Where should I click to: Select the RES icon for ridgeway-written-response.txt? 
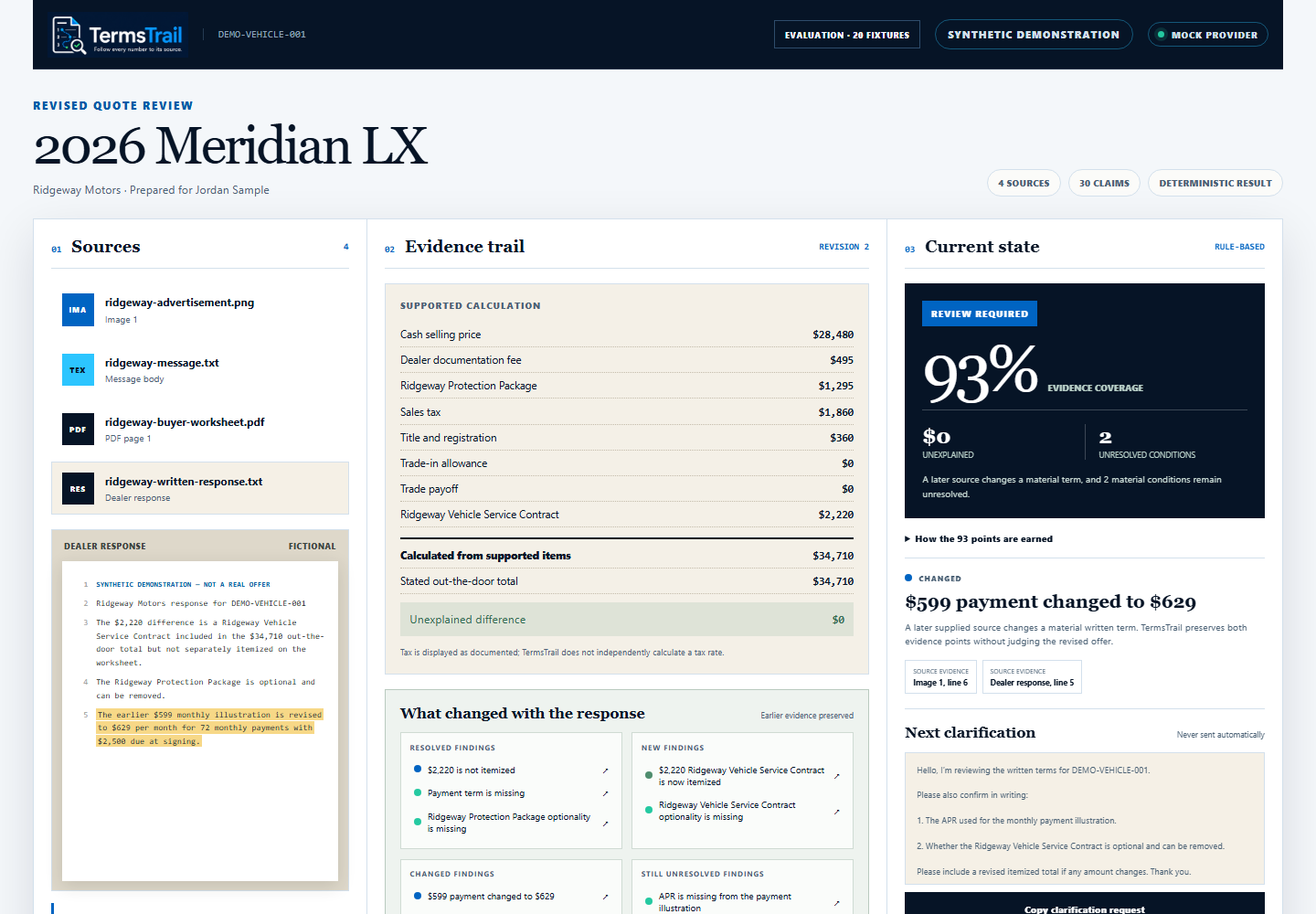click(78, 489)
